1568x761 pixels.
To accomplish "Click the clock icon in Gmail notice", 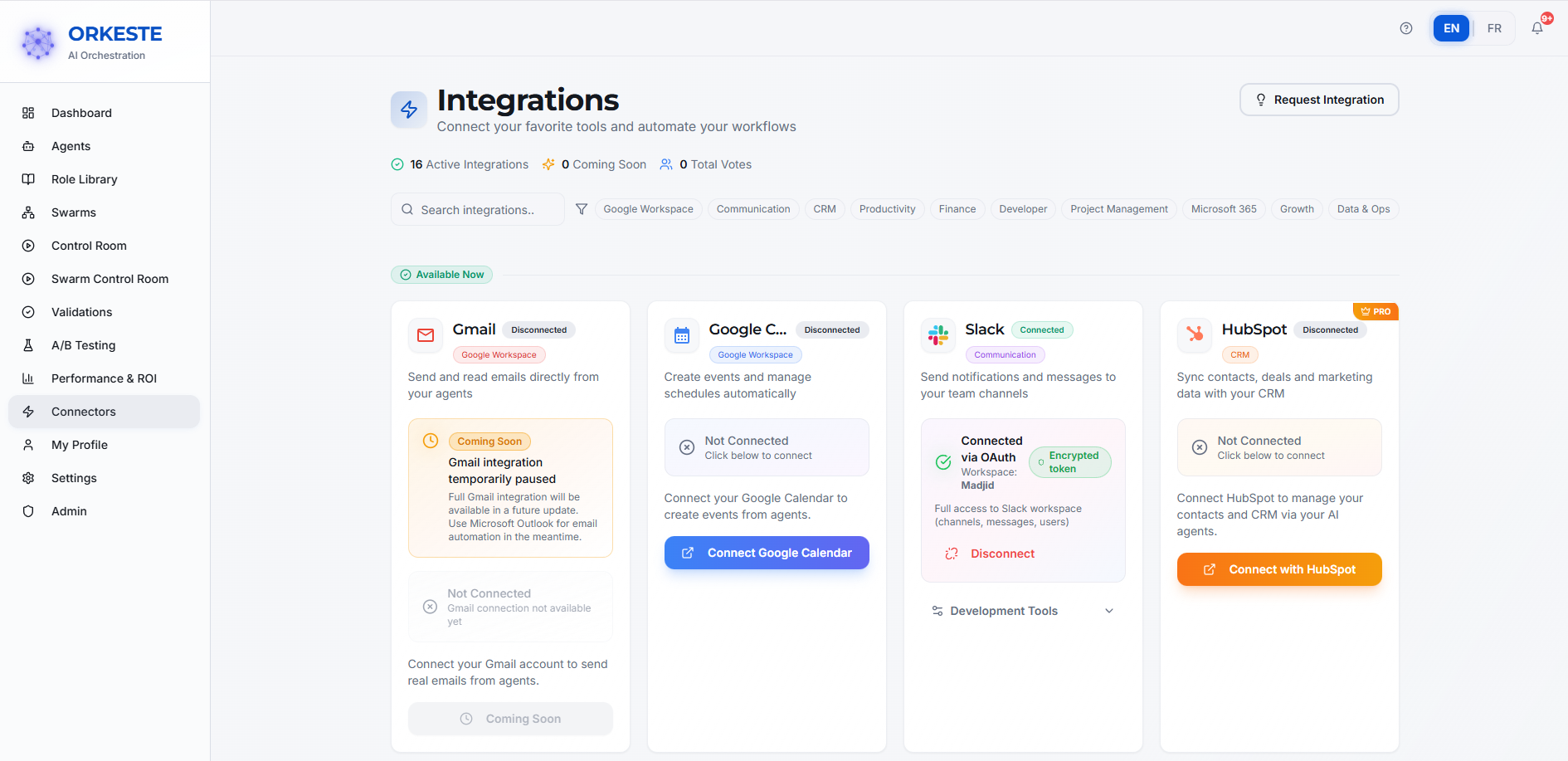I will (x=431, y=441).
